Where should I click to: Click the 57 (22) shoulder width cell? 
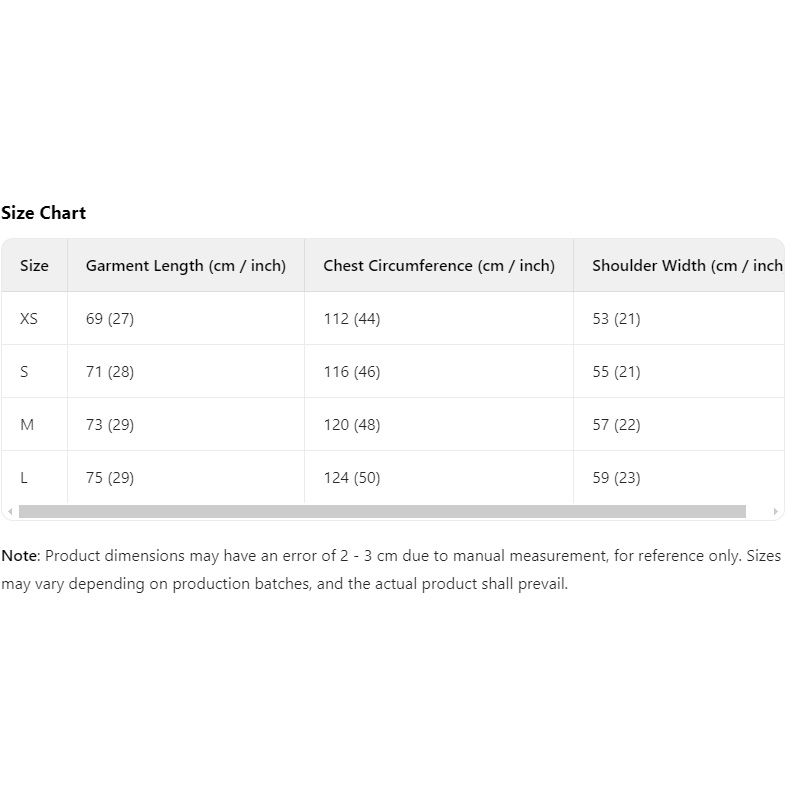(616, 425)
